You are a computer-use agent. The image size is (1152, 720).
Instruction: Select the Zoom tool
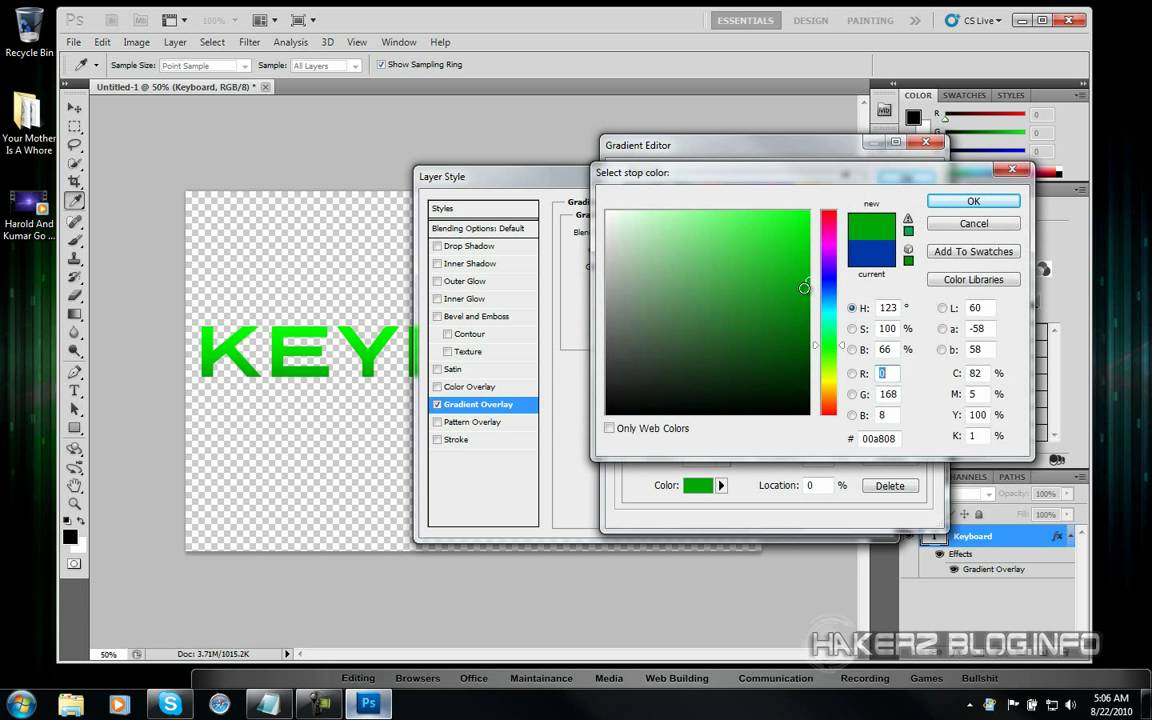tap(74, 504)
